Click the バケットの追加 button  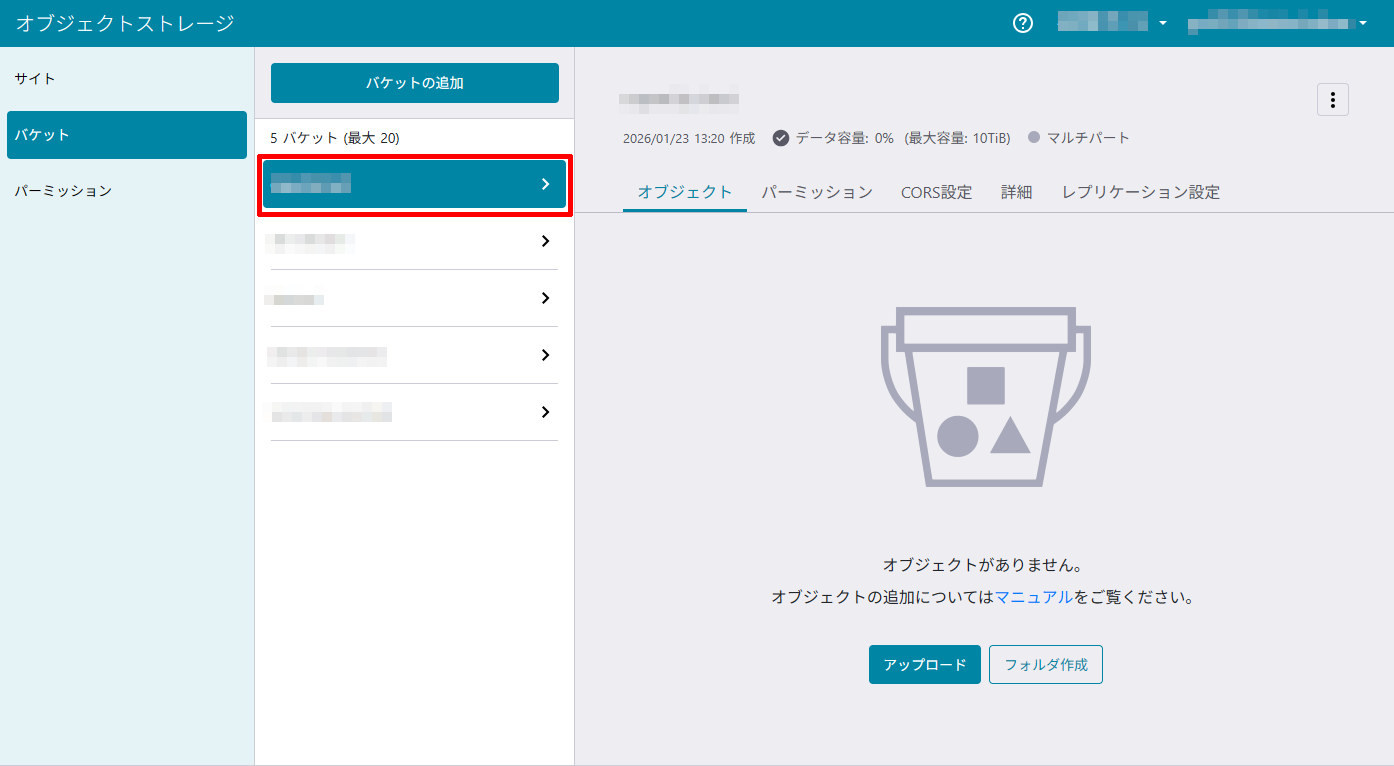tap(414, 83)
